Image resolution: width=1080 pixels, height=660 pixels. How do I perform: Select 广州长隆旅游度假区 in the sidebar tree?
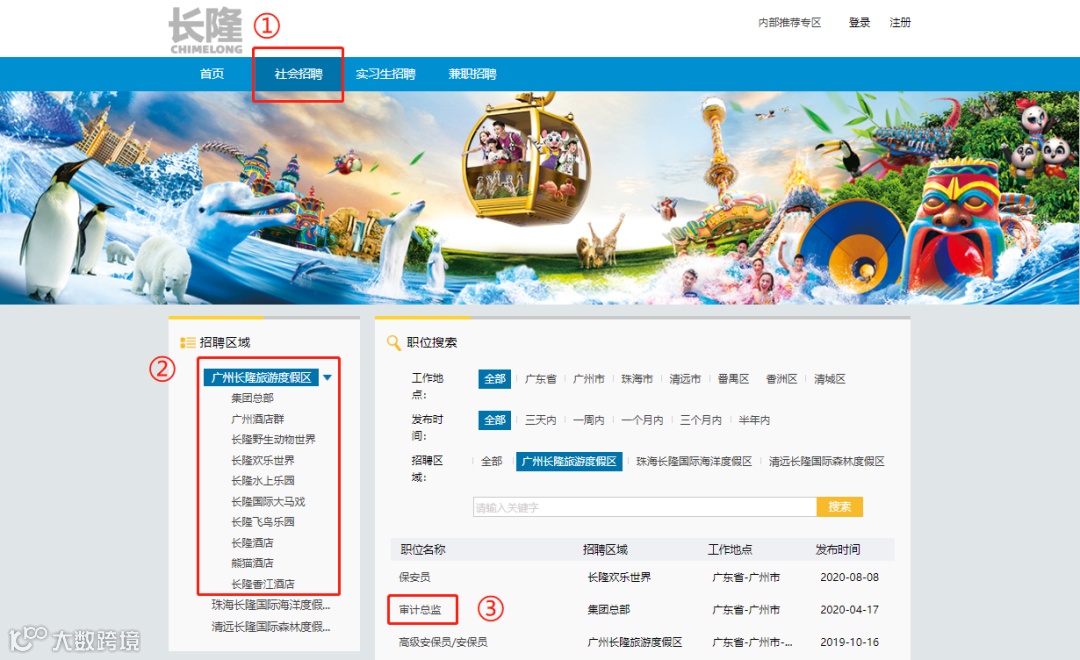pos(261,378)
